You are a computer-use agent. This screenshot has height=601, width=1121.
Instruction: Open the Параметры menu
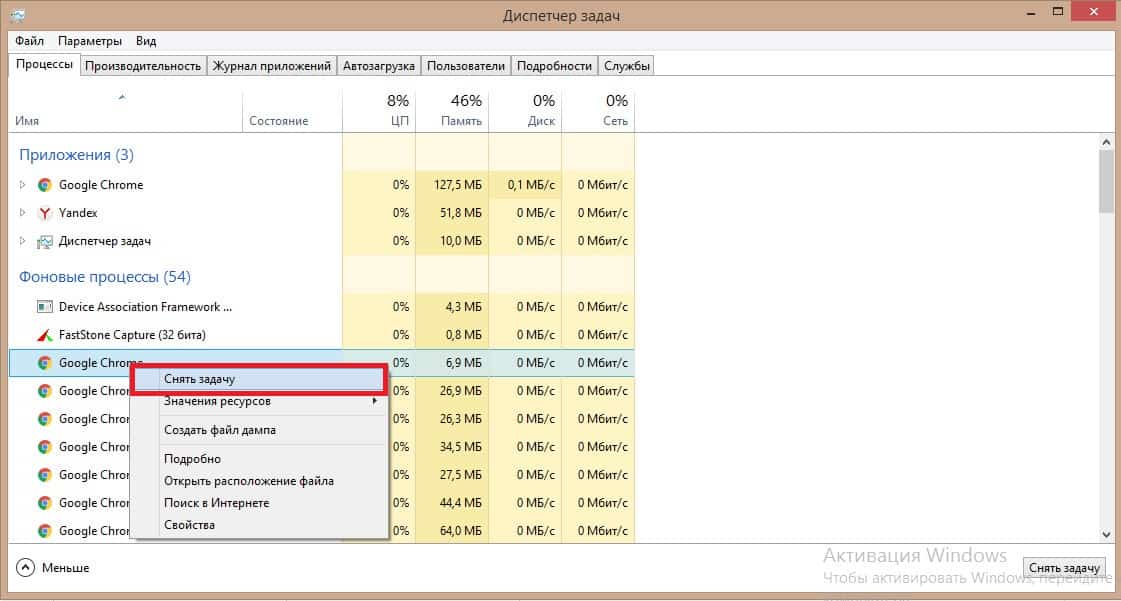point(90,41)
